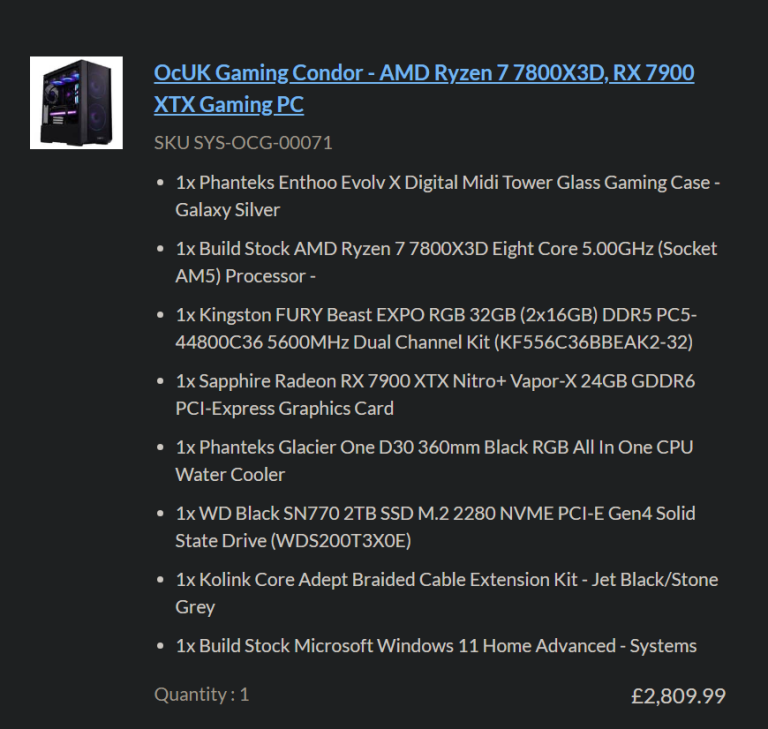The image size is (768, 729).
Task: Click the WDS200T3X0E model code
Action: pyautogui.click(x=341, y=540)
